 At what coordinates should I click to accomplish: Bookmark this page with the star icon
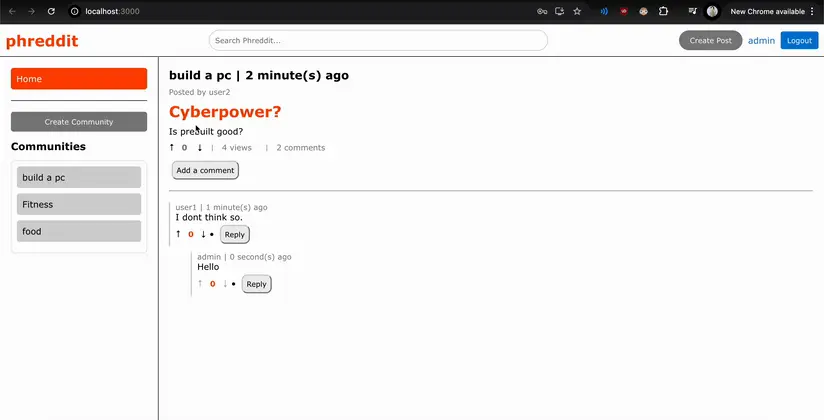(577, 11)
